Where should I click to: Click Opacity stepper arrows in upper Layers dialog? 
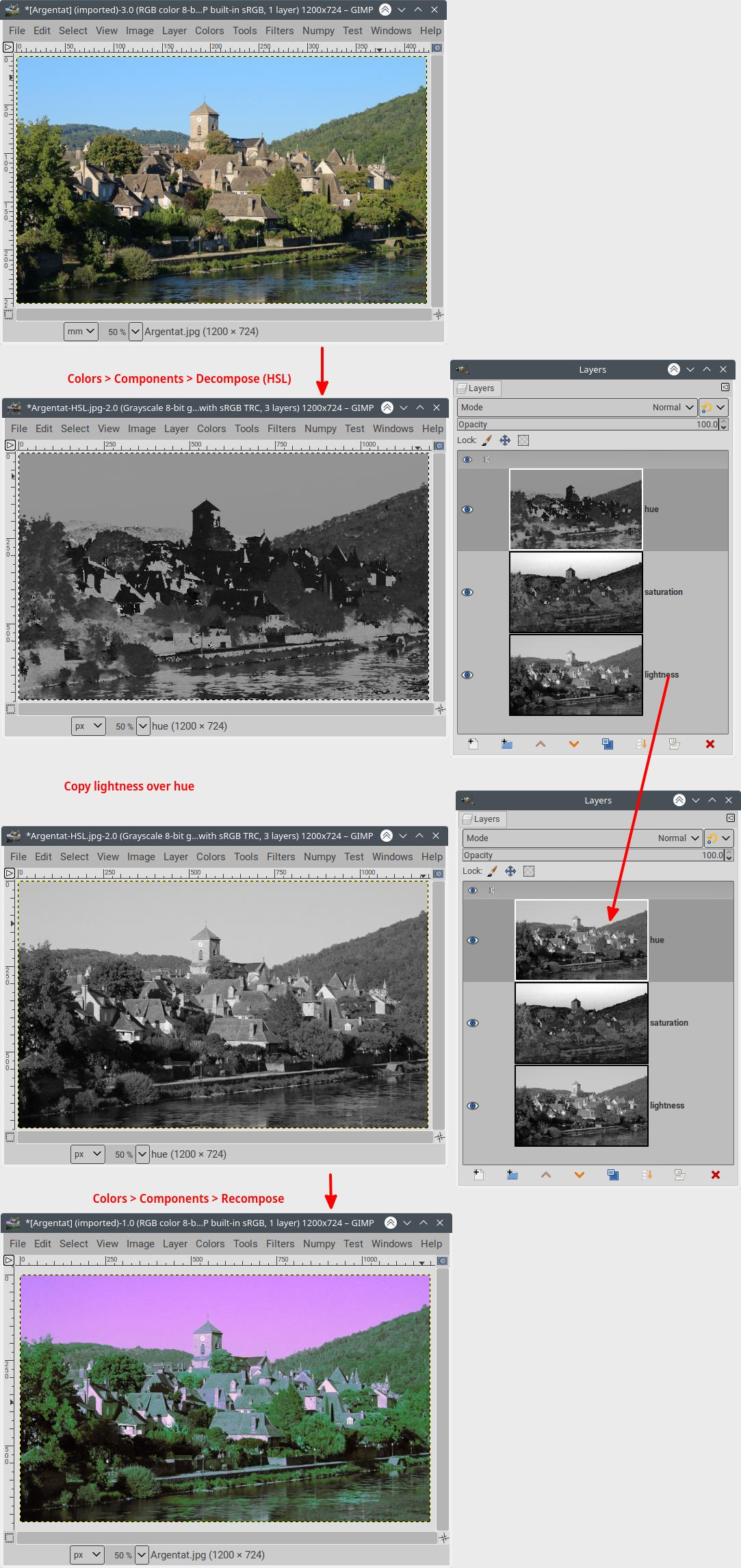coord(725,425)
